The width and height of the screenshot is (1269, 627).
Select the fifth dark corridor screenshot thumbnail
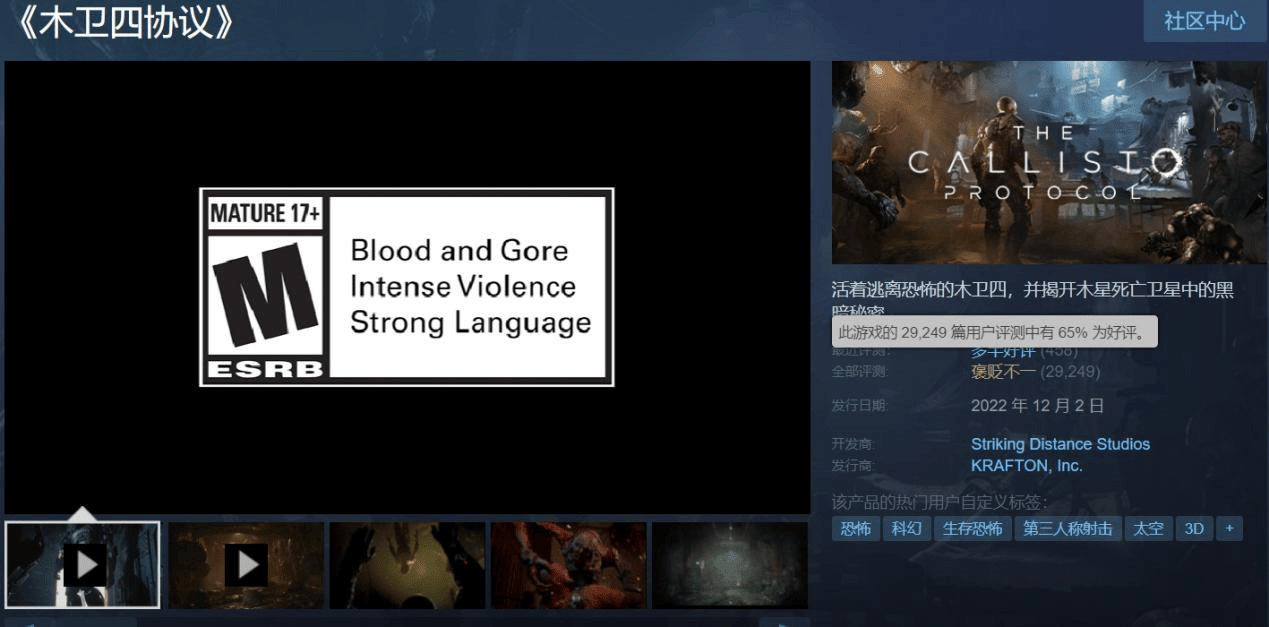pos(730,565)
